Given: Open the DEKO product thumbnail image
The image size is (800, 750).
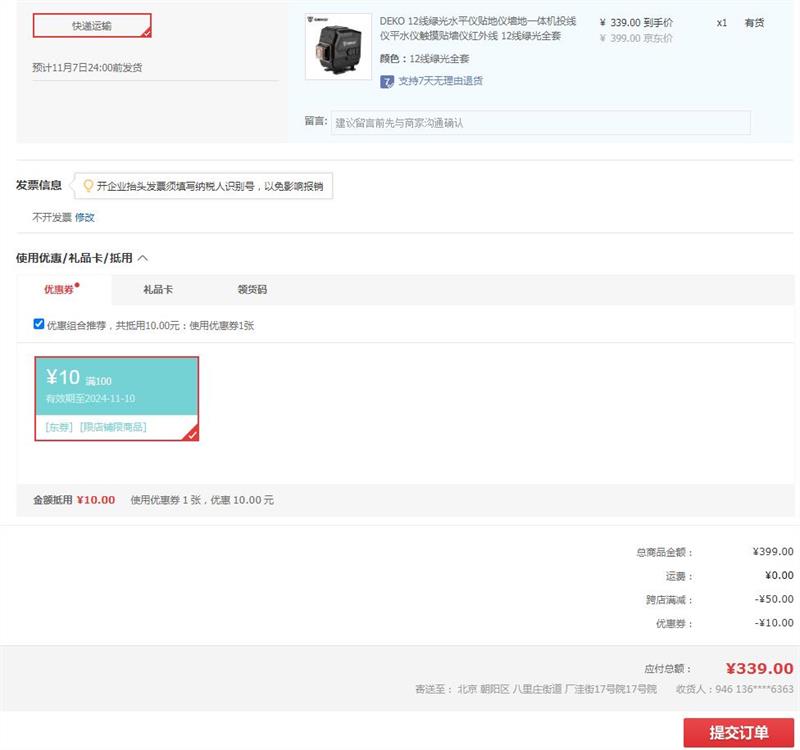Looking at the screenshot, I should 338,47.
